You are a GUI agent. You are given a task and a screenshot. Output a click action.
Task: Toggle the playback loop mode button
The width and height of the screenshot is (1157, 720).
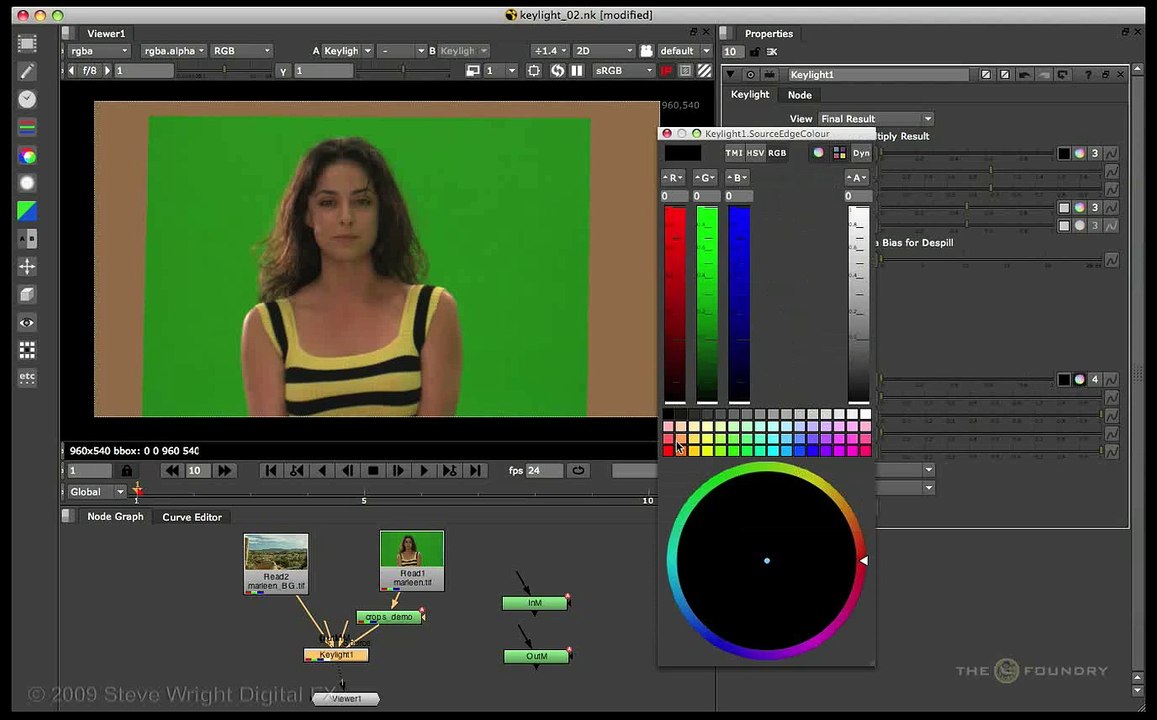tap(578, 471)
